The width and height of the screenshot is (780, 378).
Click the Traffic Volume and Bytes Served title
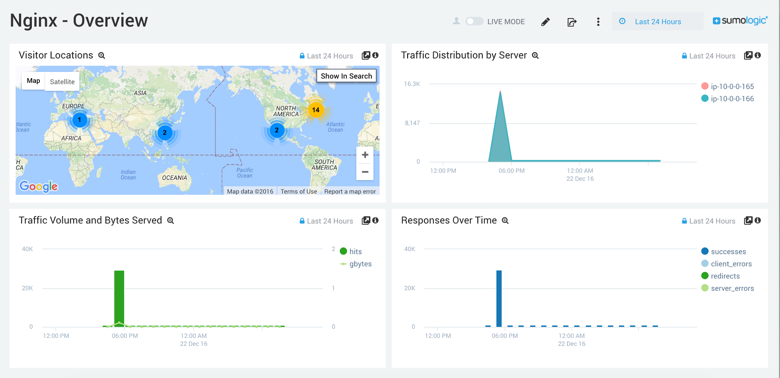[90, 220]
